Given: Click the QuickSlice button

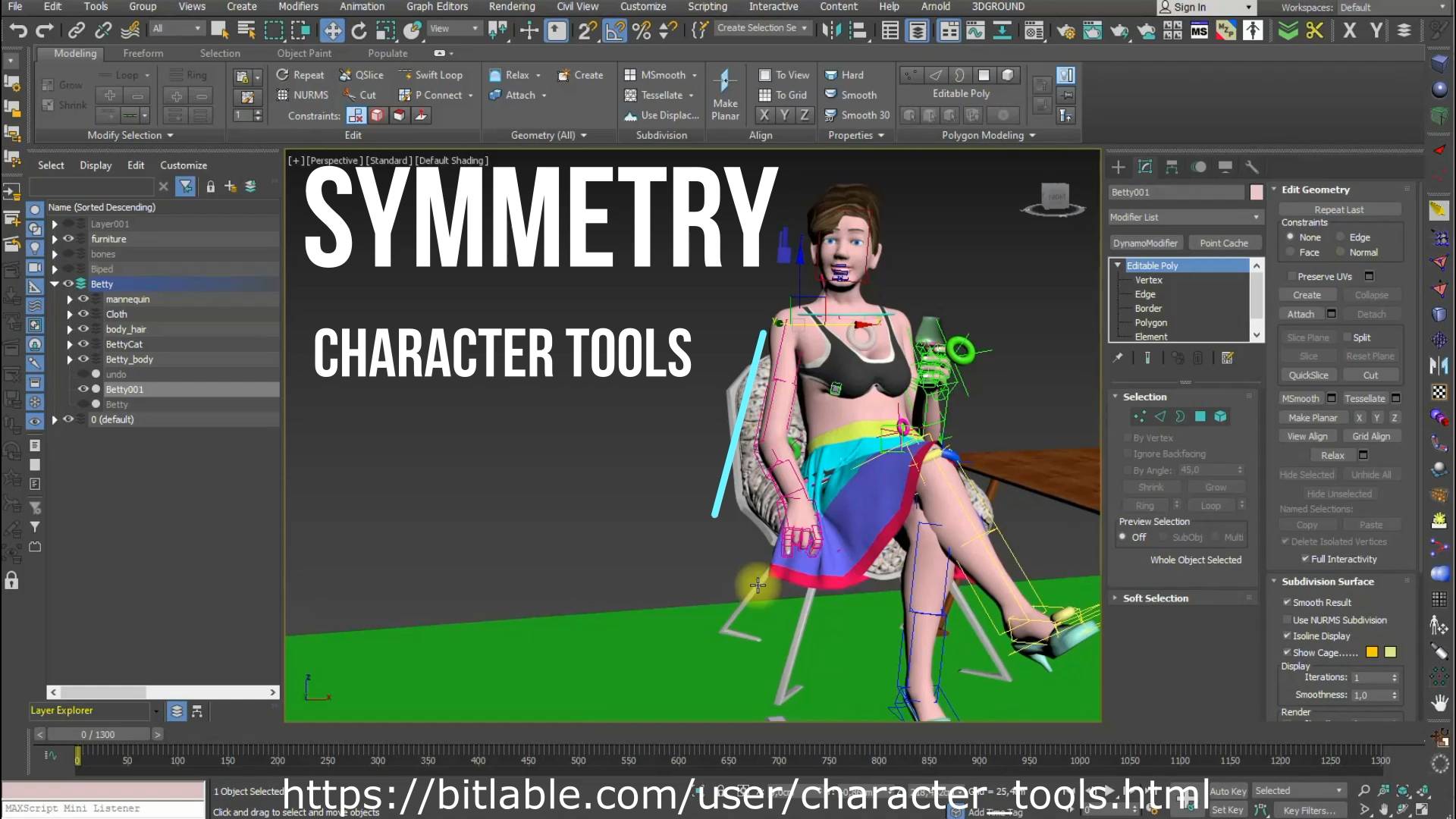Looking at the screenshot, I should pyautogui.click(x=1308, y=375).
